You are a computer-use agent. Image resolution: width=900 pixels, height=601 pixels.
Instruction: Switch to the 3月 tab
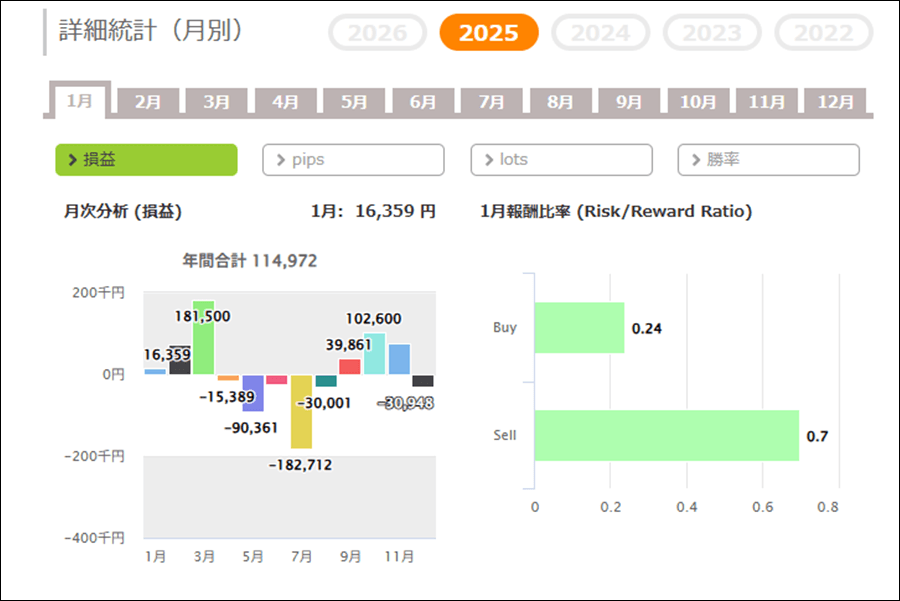click(x=216, y=102)
